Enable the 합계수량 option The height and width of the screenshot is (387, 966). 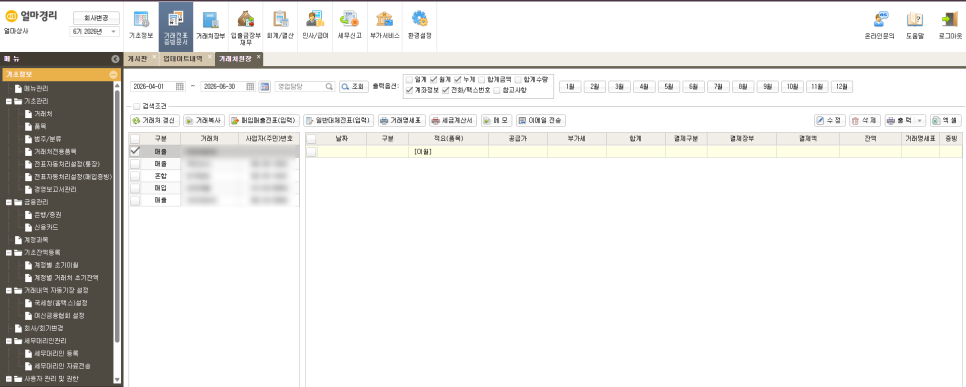(x=518, y=79)
